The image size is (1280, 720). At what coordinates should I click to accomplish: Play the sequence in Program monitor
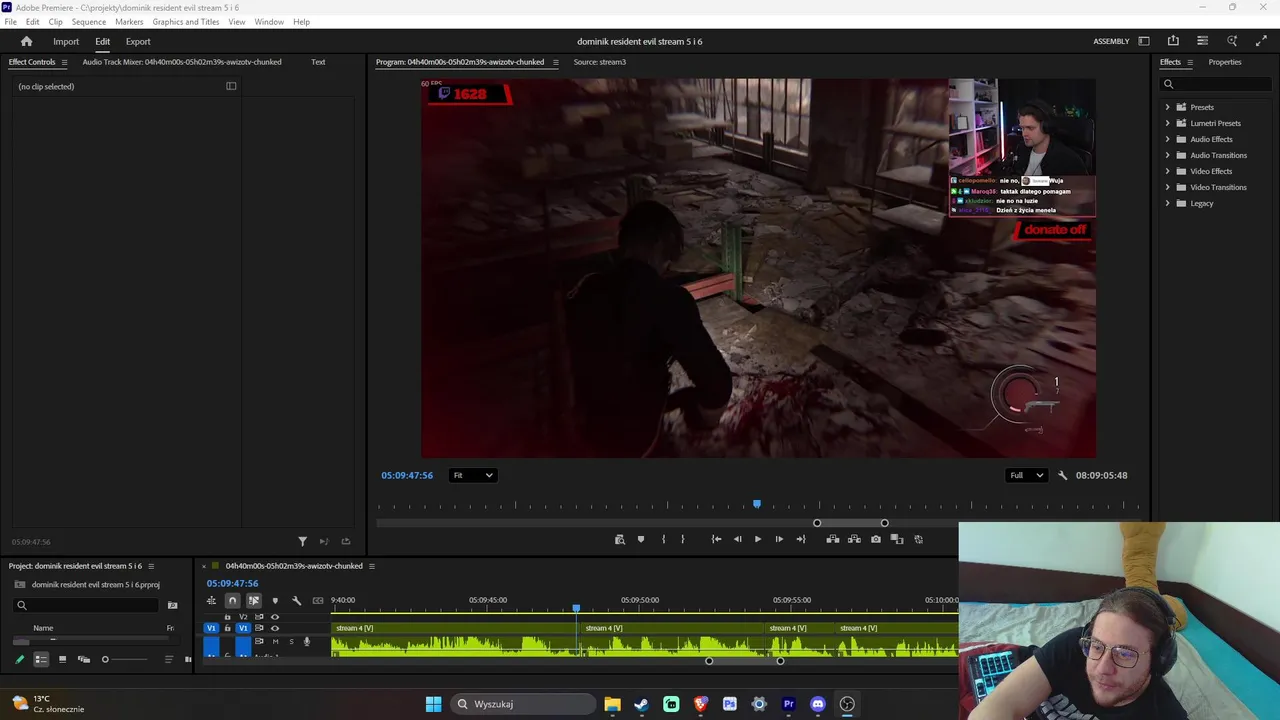click(758, 539)
